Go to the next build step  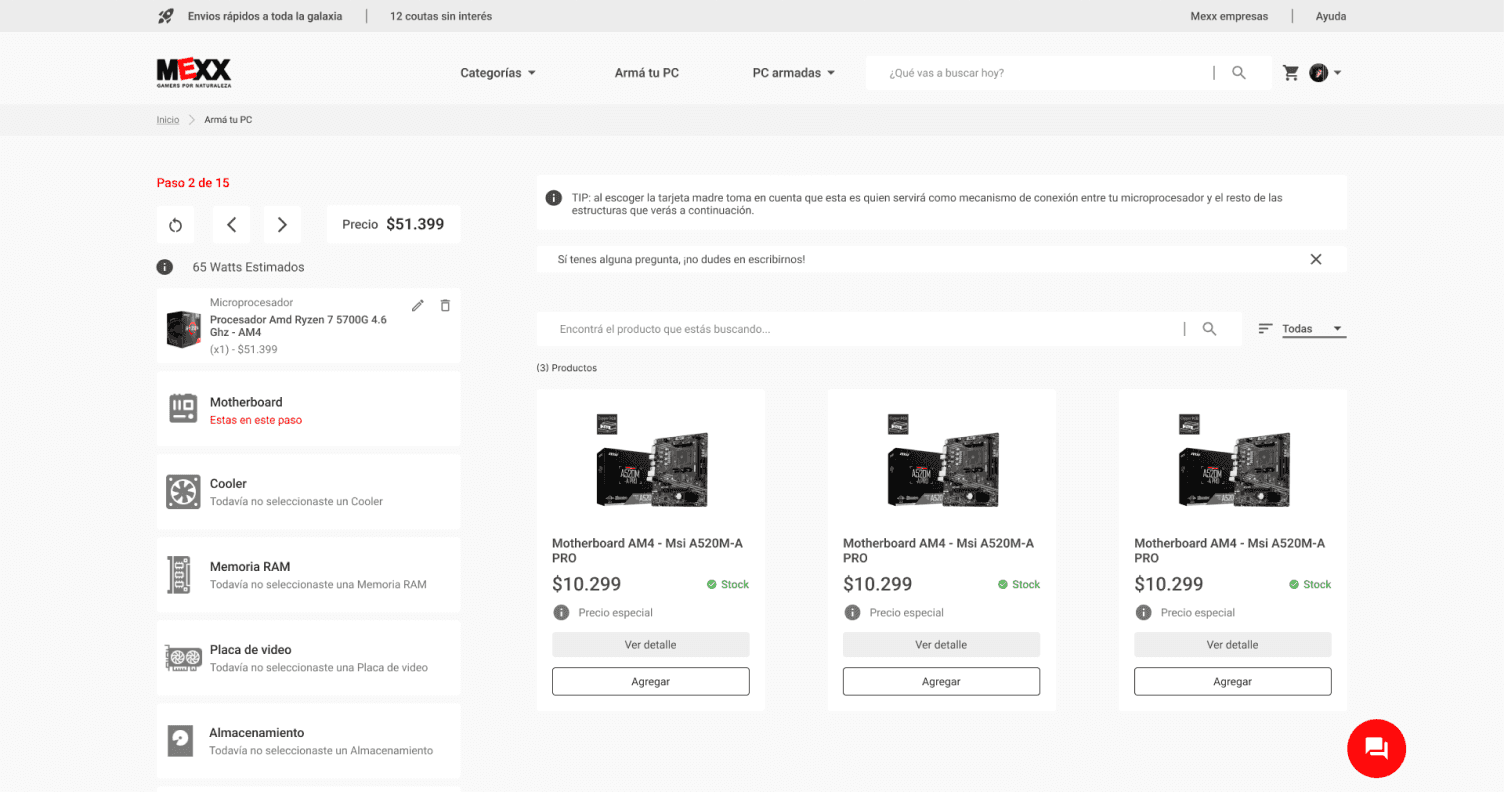(282, 225)
